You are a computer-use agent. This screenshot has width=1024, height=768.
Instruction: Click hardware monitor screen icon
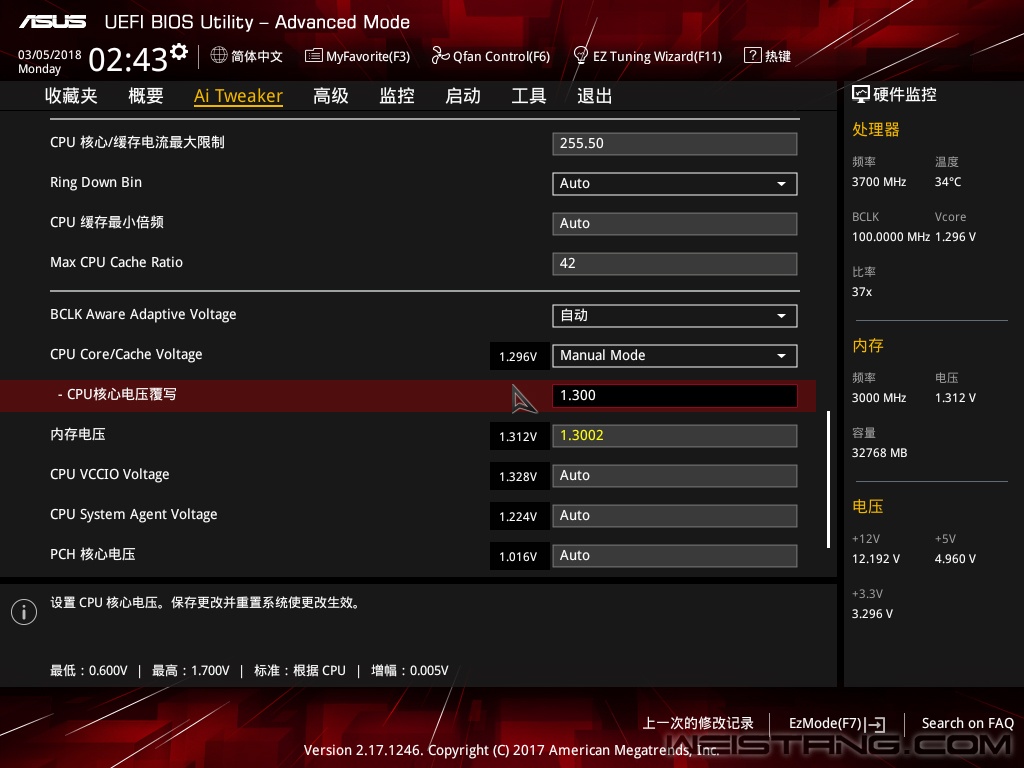pyautogui.click(x=861, y=95)
